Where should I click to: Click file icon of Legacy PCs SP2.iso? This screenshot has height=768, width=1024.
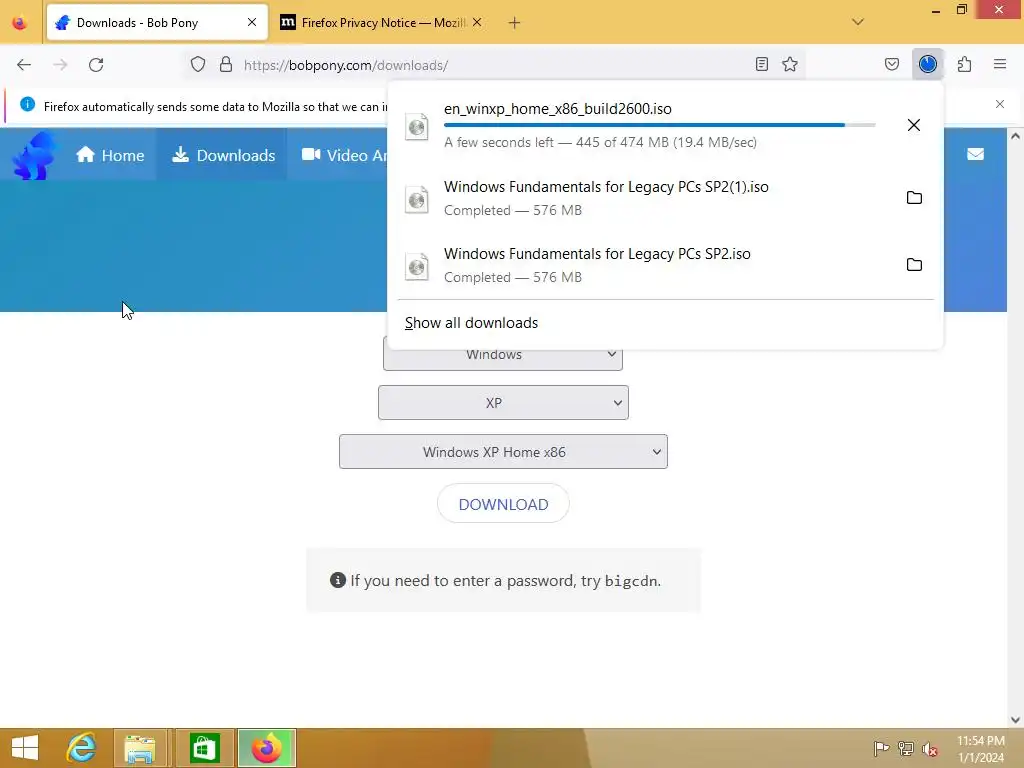pos(417,266)
